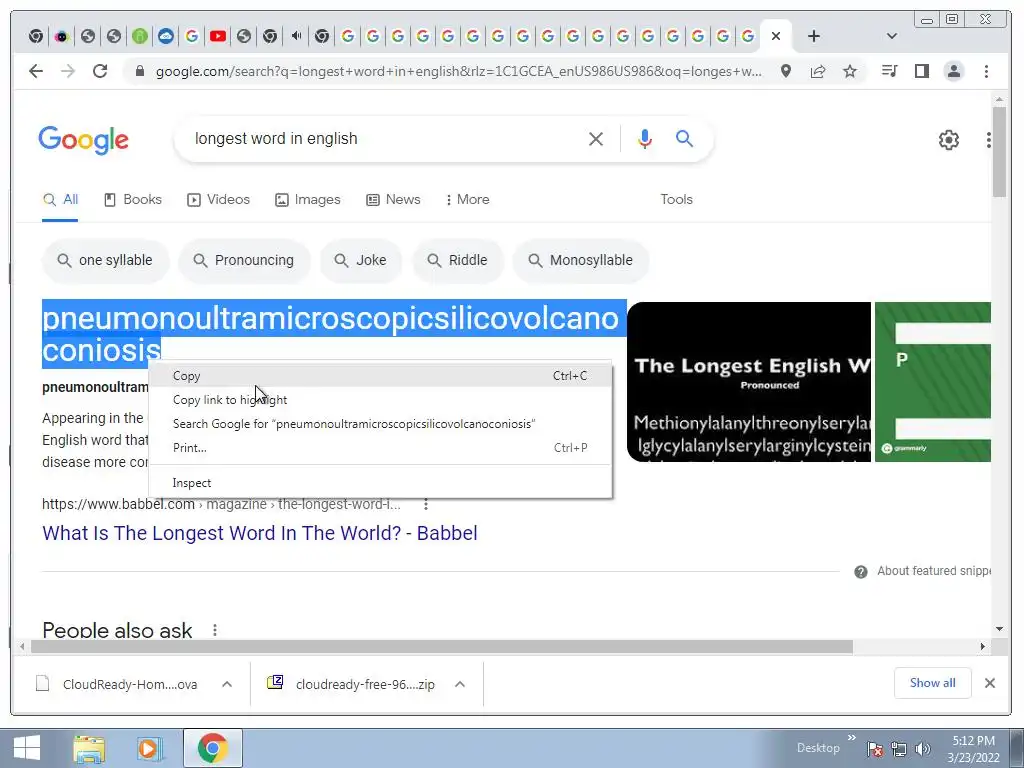Screen dimensions: 1024x768
Task: Click the address bar URL
Action: coord(458,71)
